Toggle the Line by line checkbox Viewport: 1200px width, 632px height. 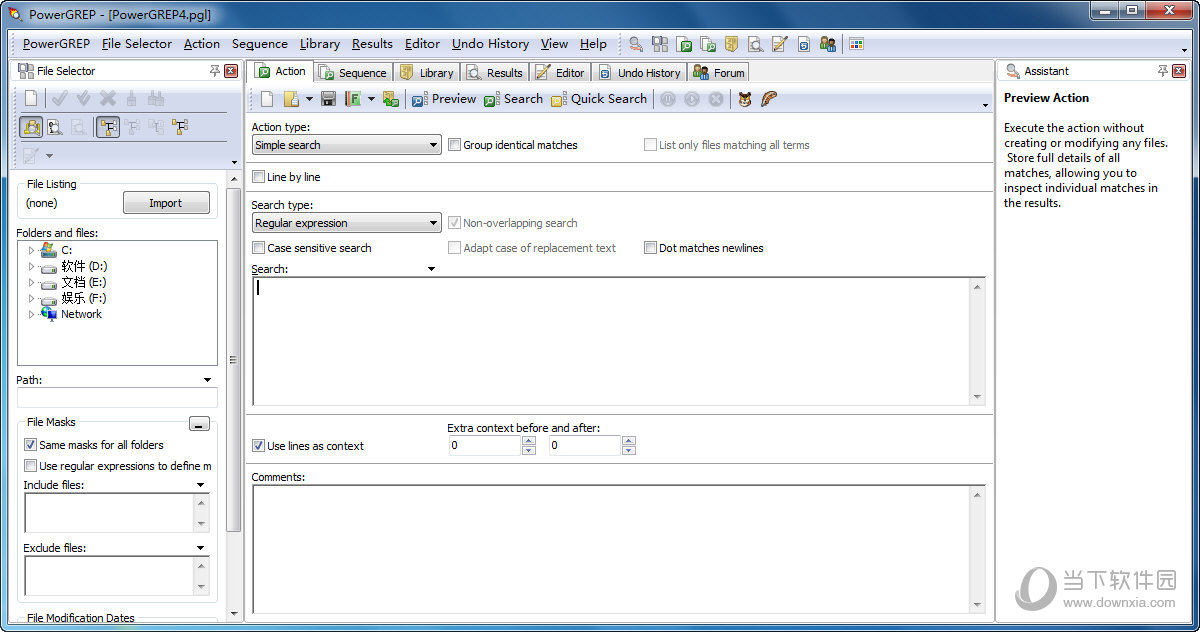(258, 177)
